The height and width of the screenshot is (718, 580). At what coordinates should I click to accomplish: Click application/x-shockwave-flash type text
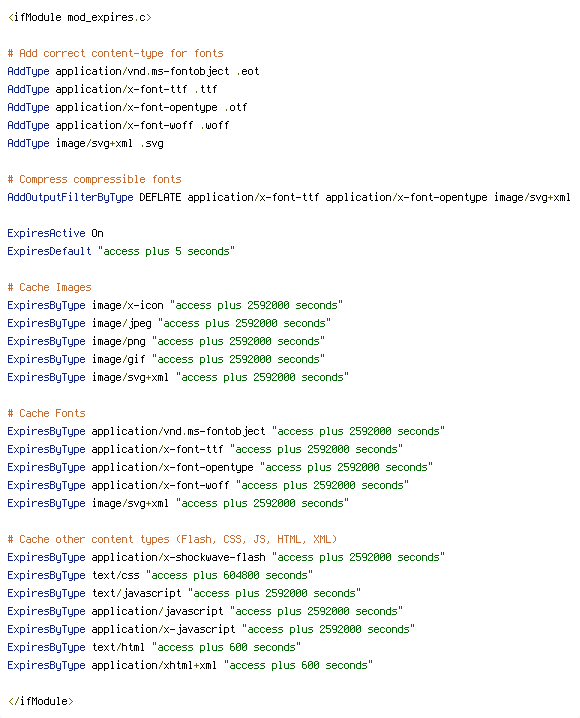(x=179, y=557)
